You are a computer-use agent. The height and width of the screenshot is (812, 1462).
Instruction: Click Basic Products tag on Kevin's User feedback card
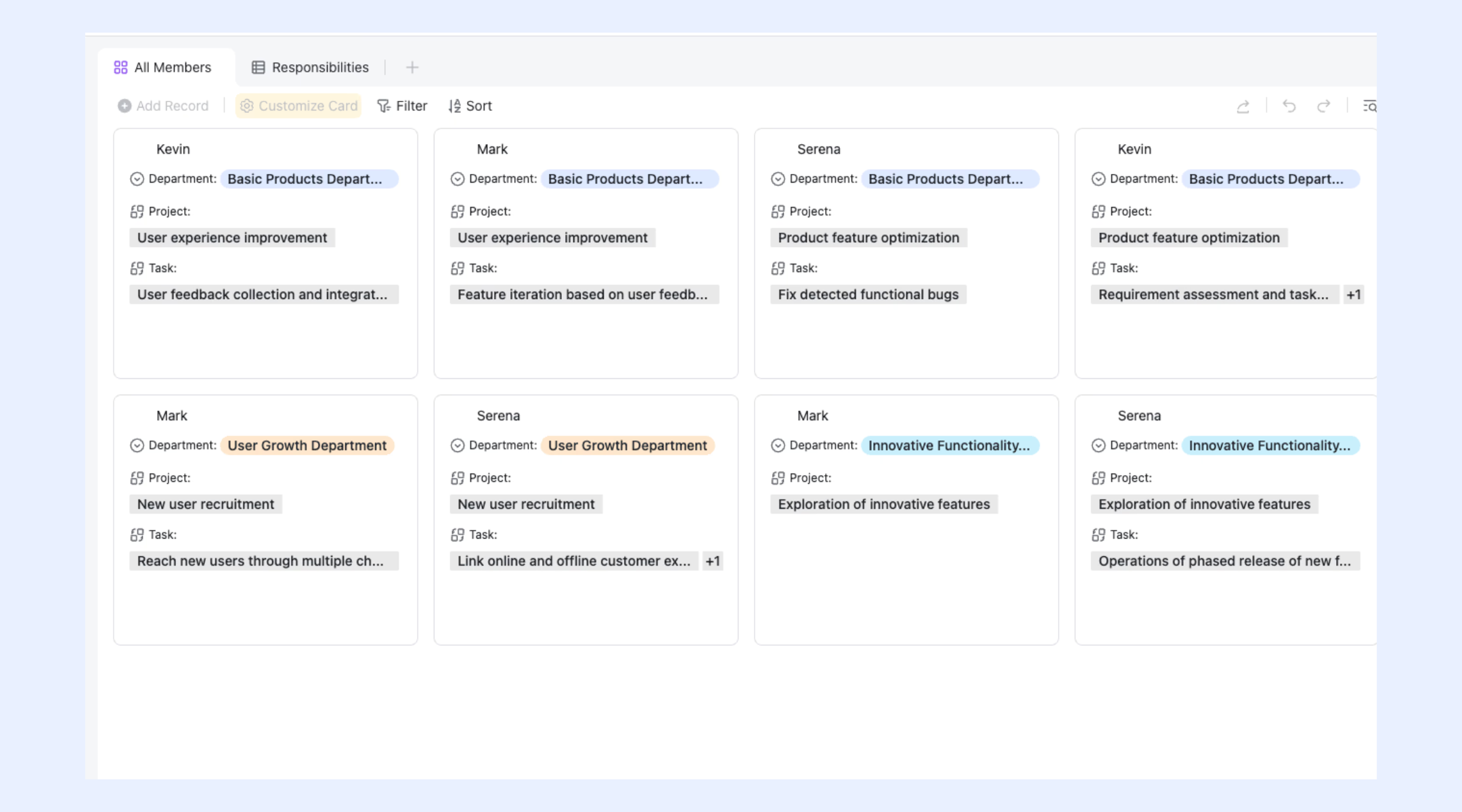coord(309,179)
